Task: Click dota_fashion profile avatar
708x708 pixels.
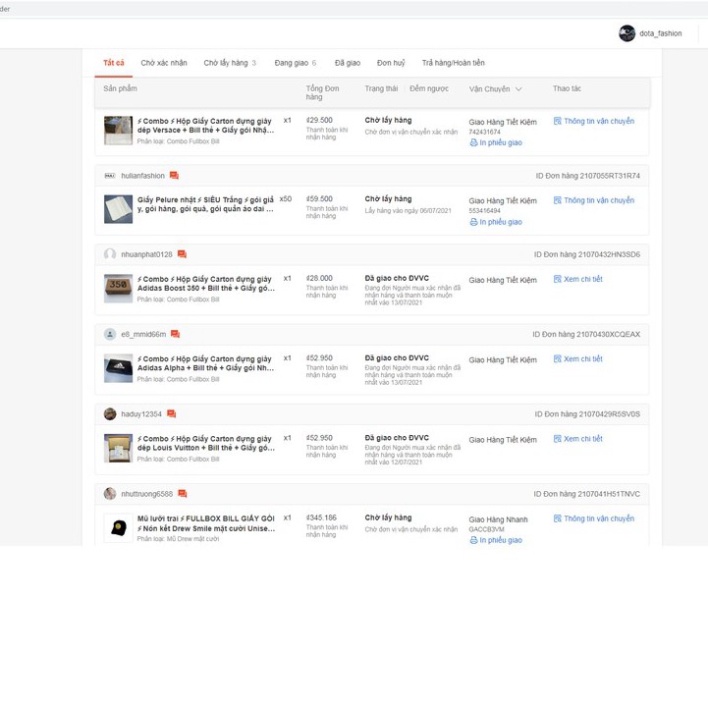Action: (627, 33)
